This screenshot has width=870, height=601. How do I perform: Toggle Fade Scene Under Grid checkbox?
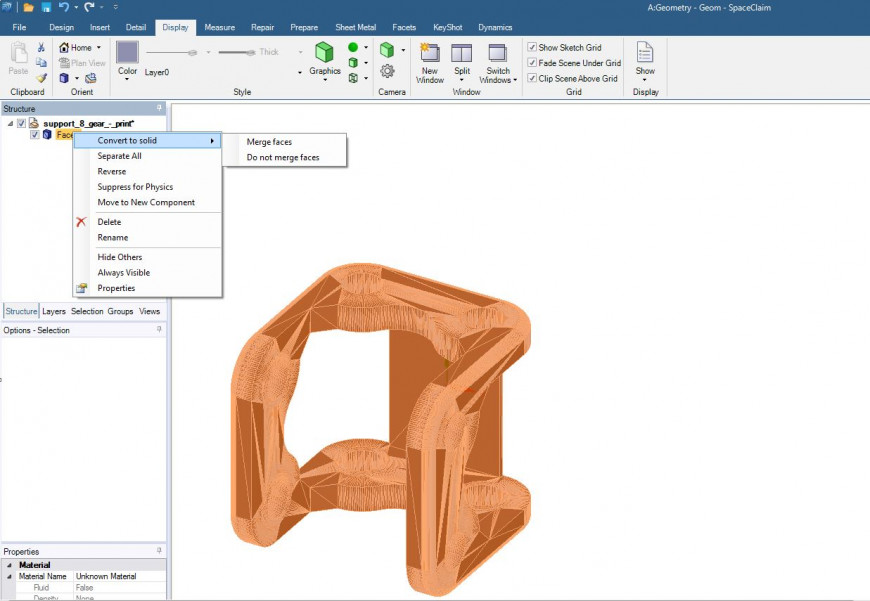coord(532,63)
